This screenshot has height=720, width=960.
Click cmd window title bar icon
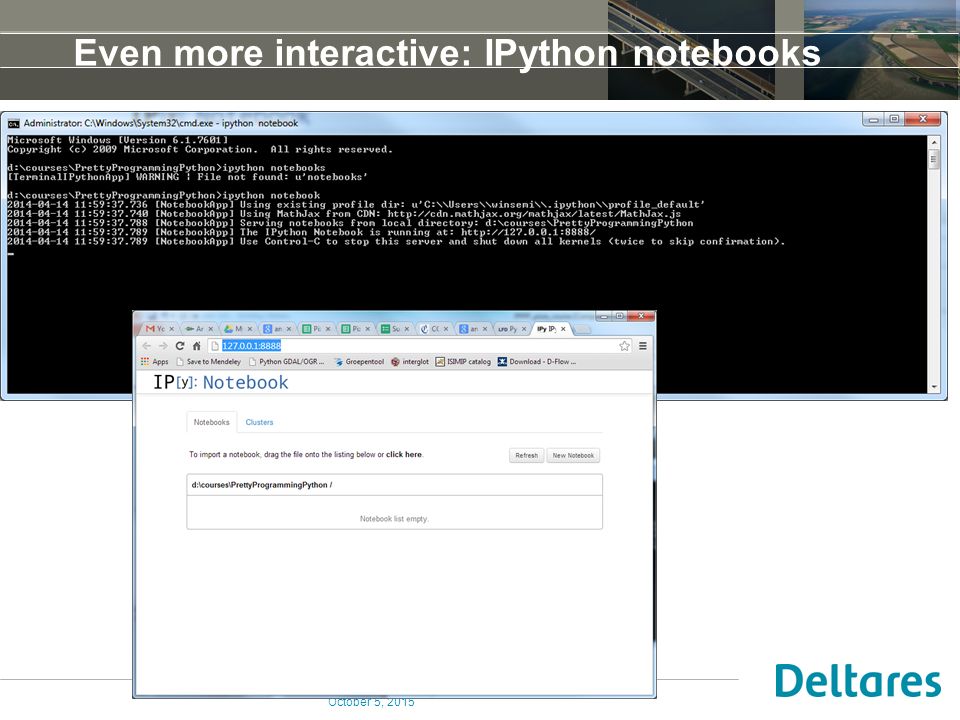coord(13,124)
